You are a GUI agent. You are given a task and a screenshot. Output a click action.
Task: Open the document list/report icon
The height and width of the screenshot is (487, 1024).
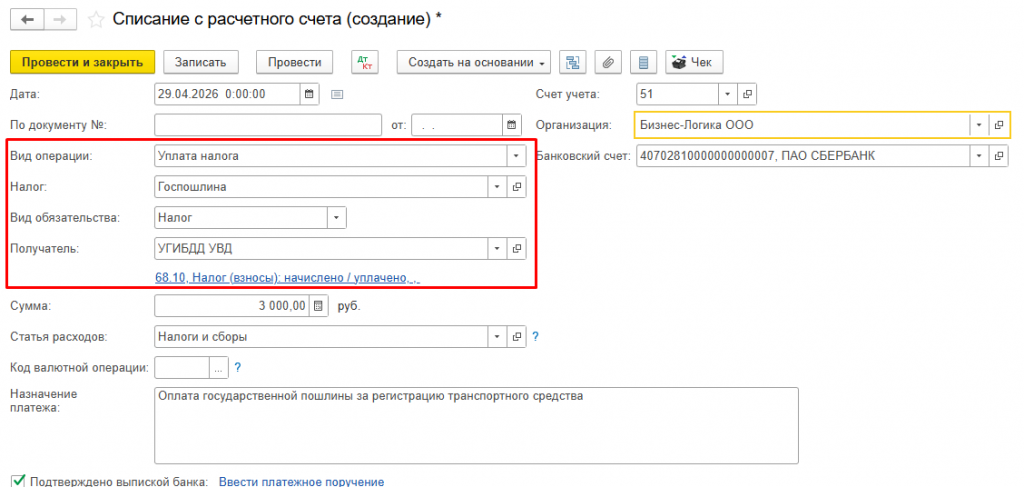point(643,63)
